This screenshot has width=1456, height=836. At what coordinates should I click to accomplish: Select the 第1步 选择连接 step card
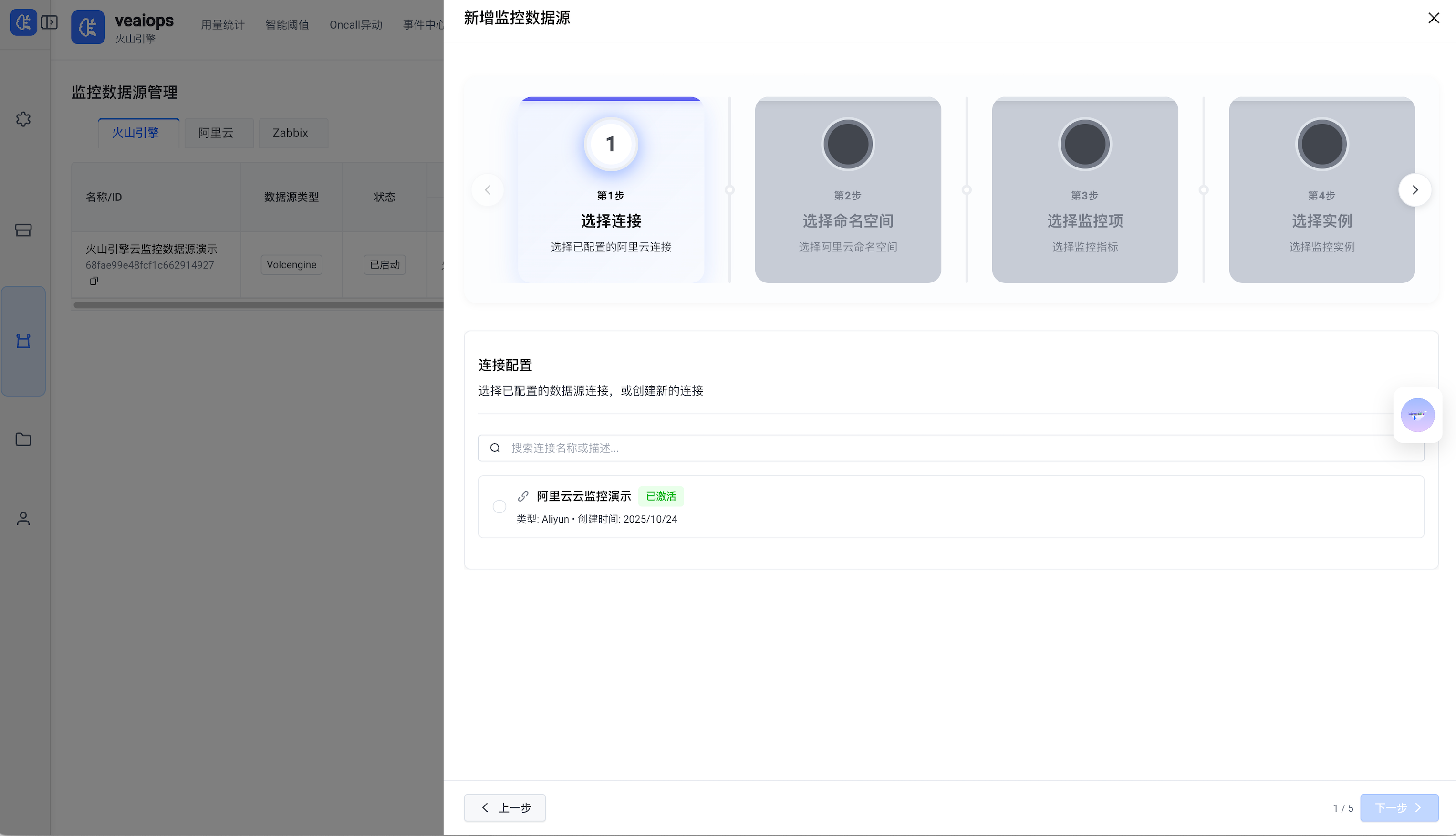coord(610,189)
